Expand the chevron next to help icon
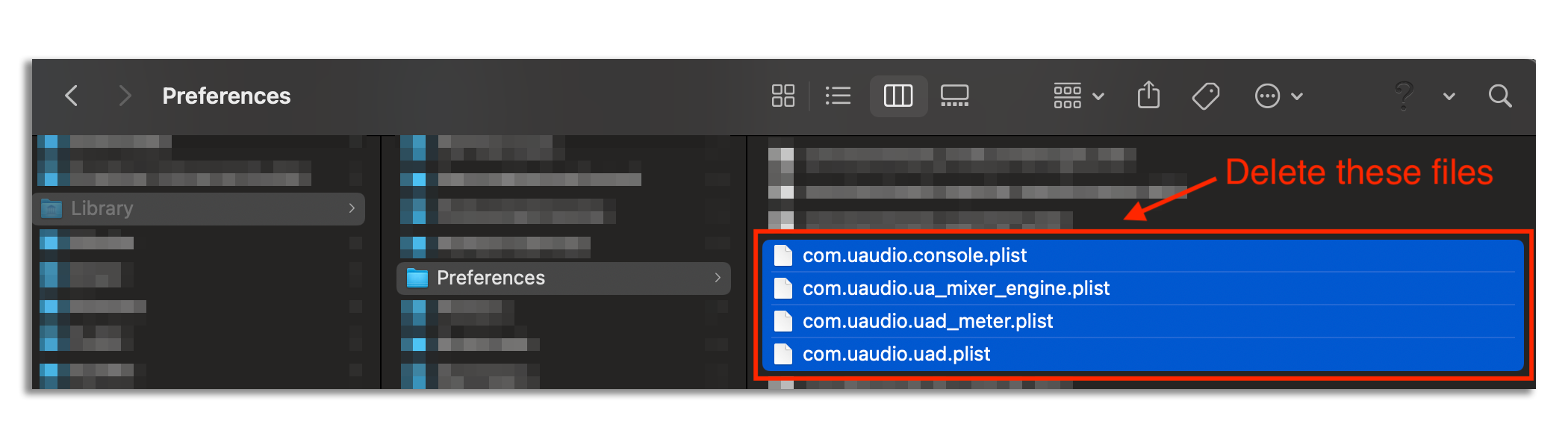The image size is (1568, 448). click(1449, 96)
